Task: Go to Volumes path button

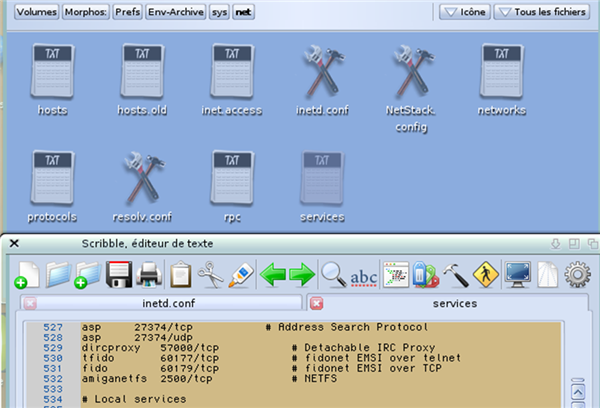Action: (x=37, y=12)
